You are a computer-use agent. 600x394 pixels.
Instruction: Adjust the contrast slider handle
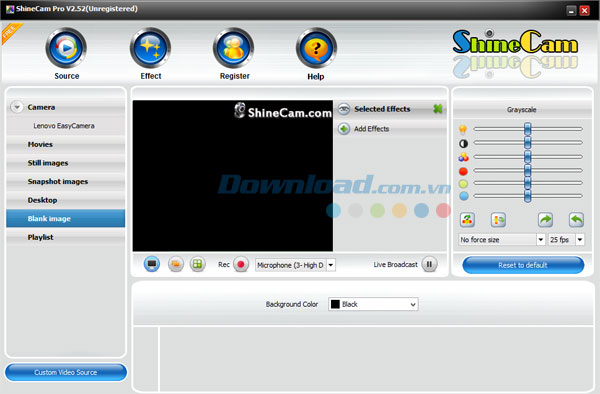click(x=528, y=143)
